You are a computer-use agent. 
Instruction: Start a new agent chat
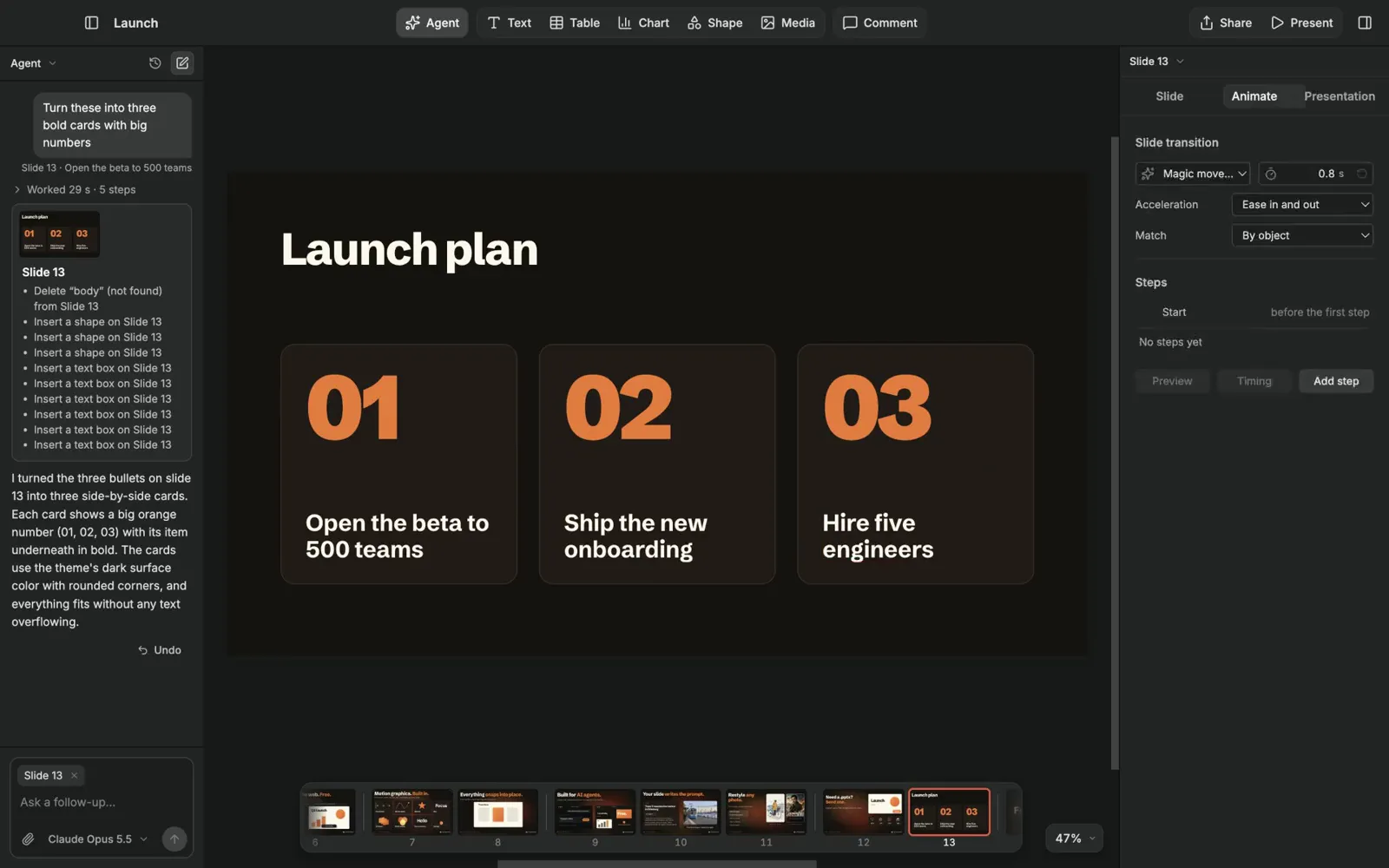click(182, 62)
